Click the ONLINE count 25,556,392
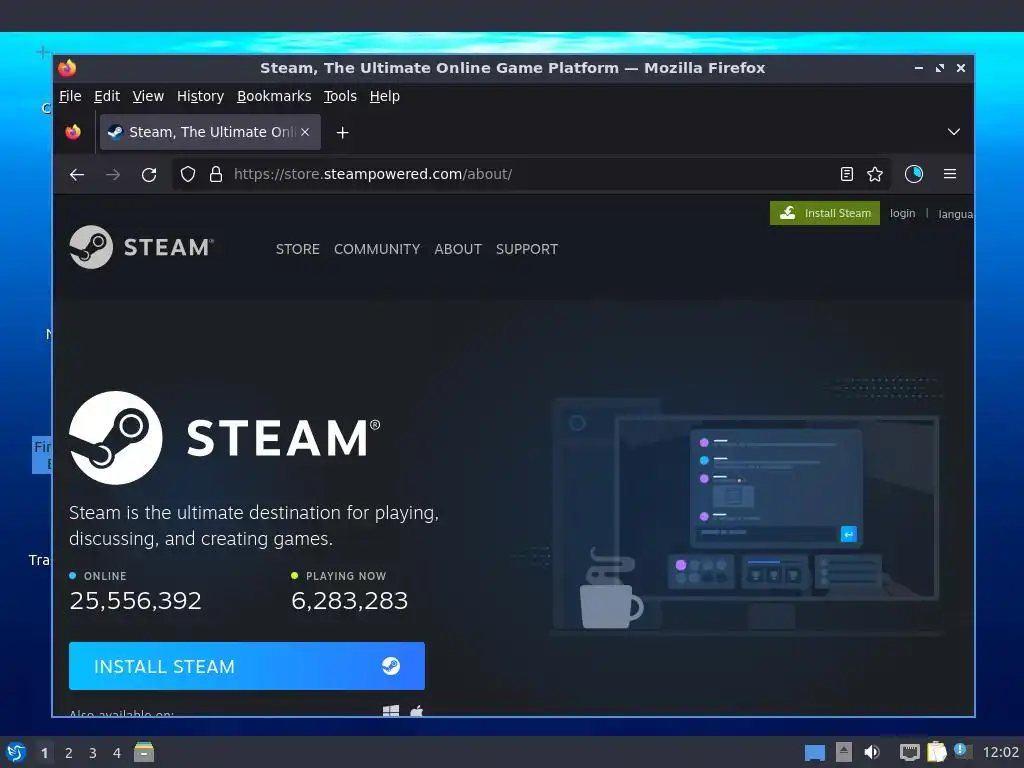Viewport: 1024px width, 768px height. pos(135,601)
